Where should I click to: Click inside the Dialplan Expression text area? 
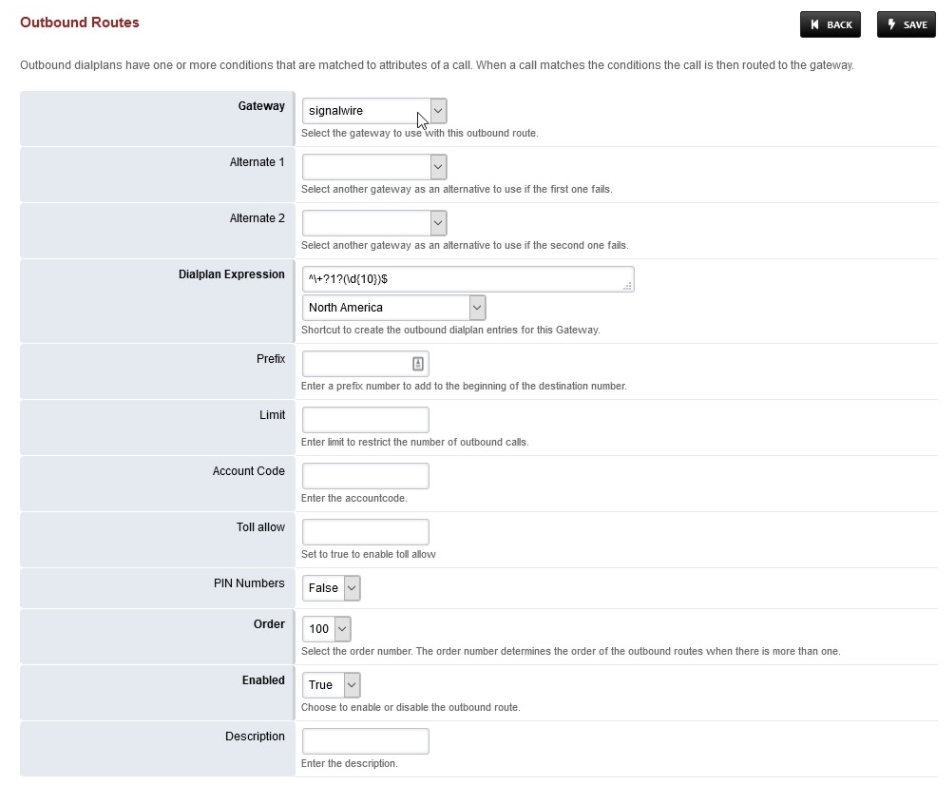coord(460,279)
